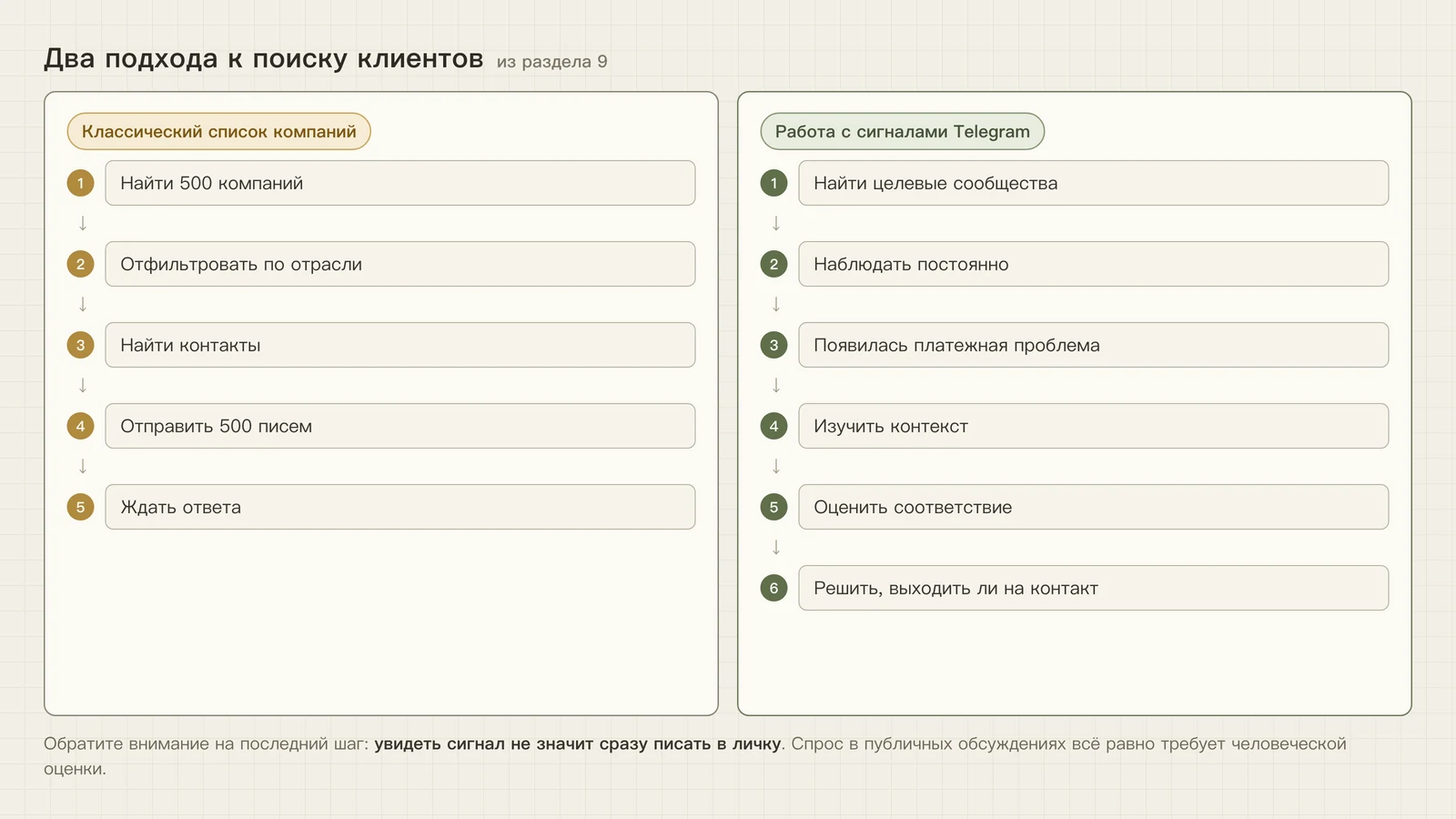Screen dimensions: 1456x819
Task: Click number badge 5 beside "Оценить соответствие"
Action: coord(774,507)
